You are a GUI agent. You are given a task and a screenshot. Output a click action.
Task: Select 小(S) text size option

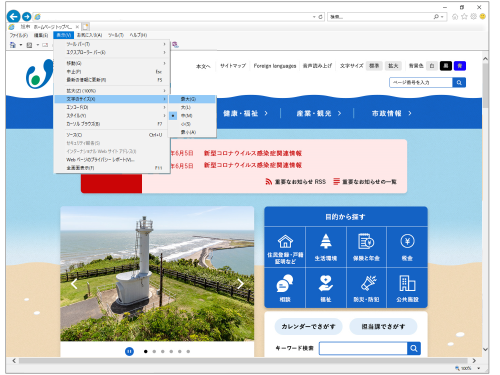click(192, 124)
